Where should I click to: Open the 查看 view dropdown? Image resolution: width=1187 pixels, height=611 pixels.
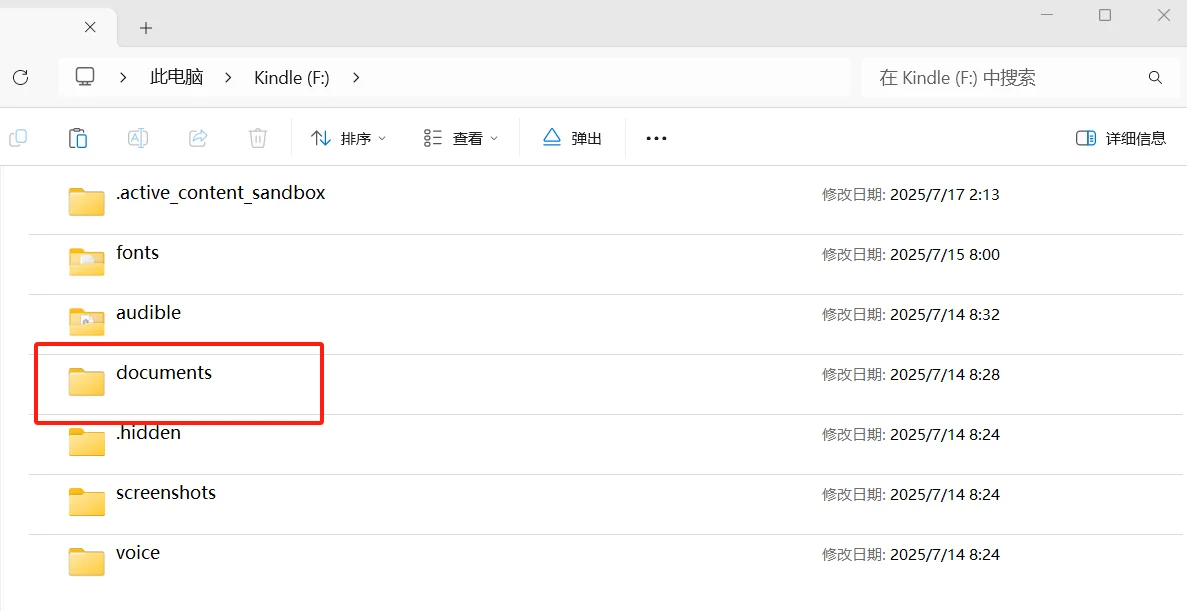(460, 139)
